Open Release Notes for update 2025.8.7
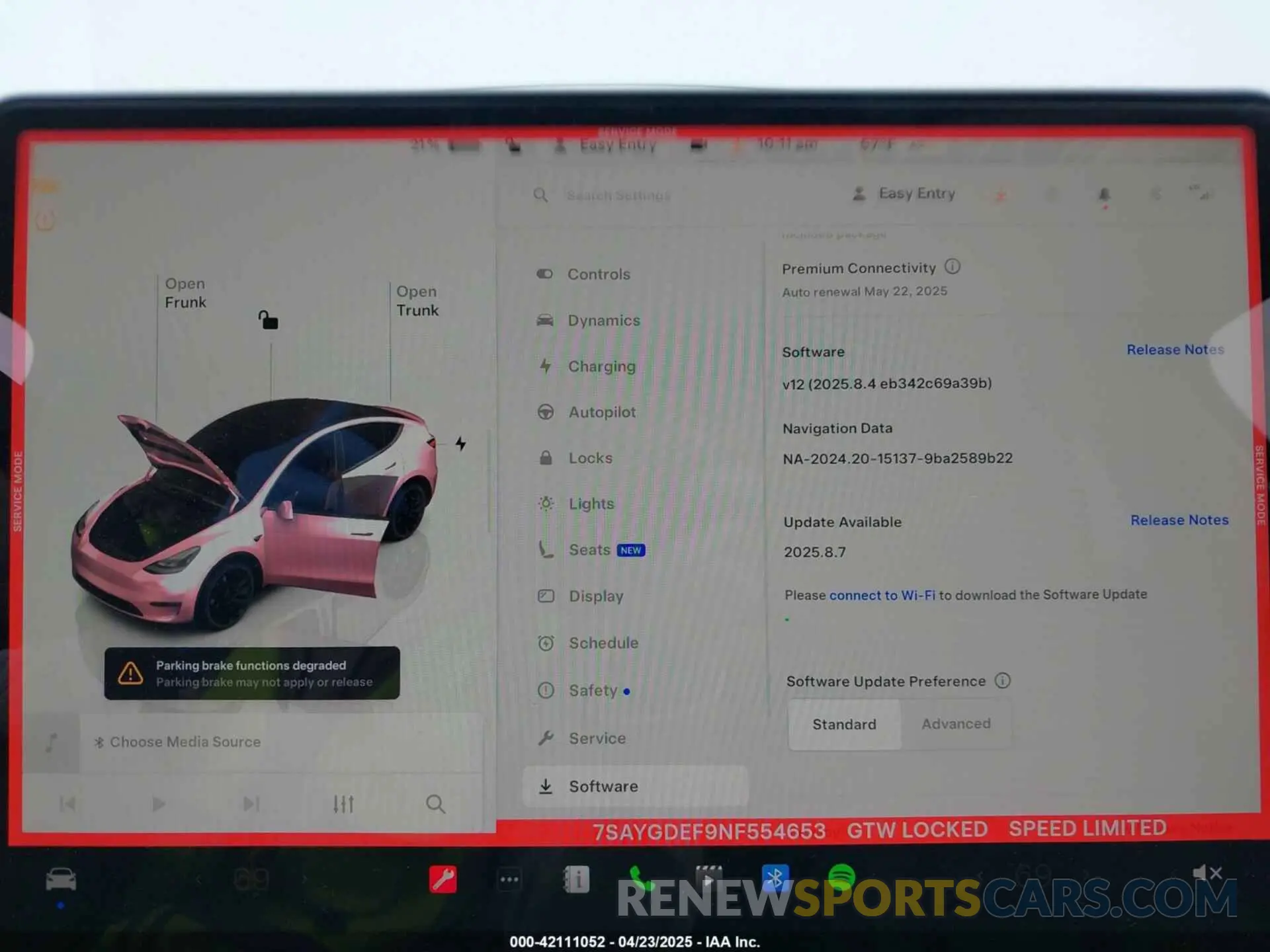This screenshot has height=952, width=1270. coord(1179,520)
